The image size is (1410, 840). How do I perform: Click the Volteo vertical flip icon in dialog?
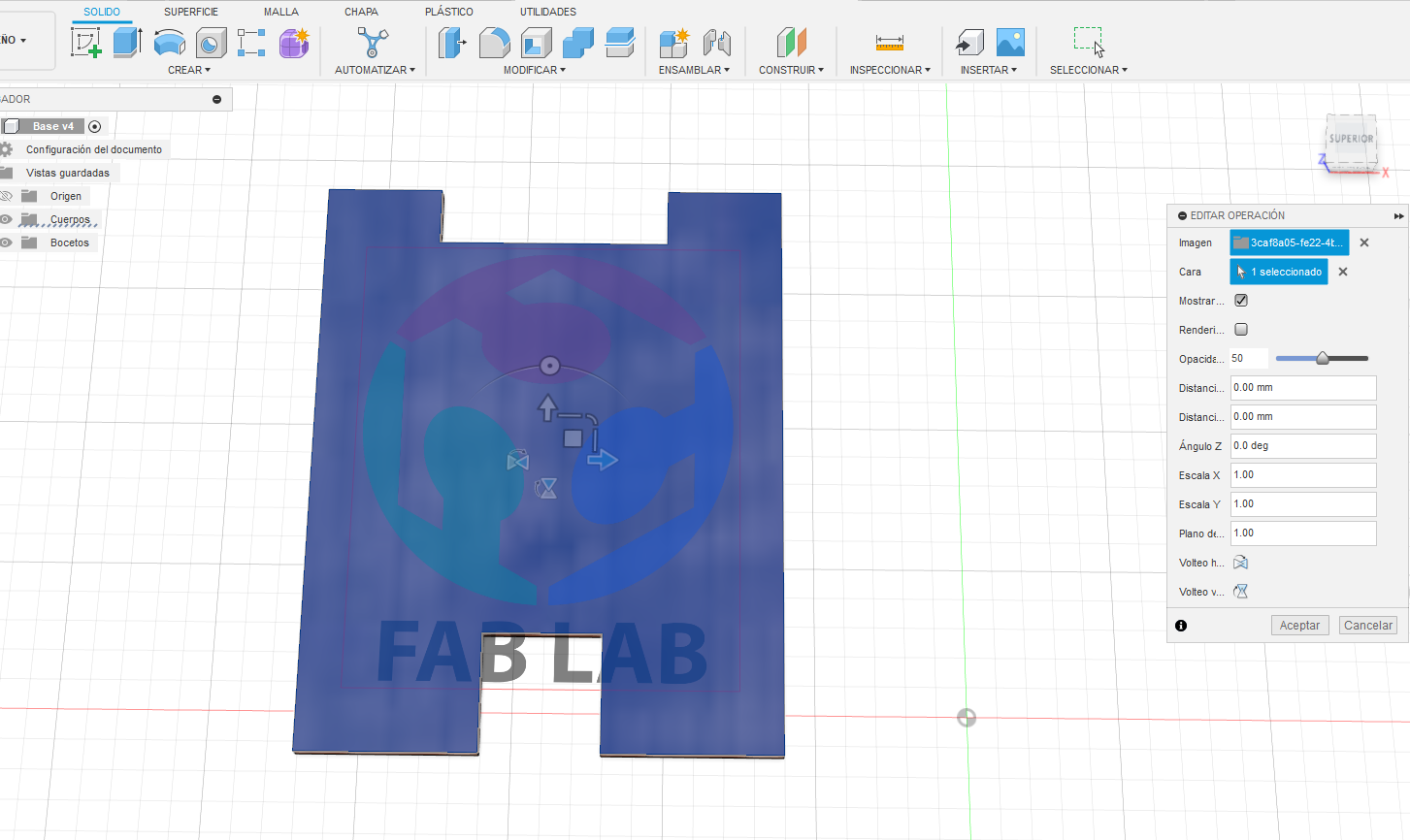[x=1240, y=592]
